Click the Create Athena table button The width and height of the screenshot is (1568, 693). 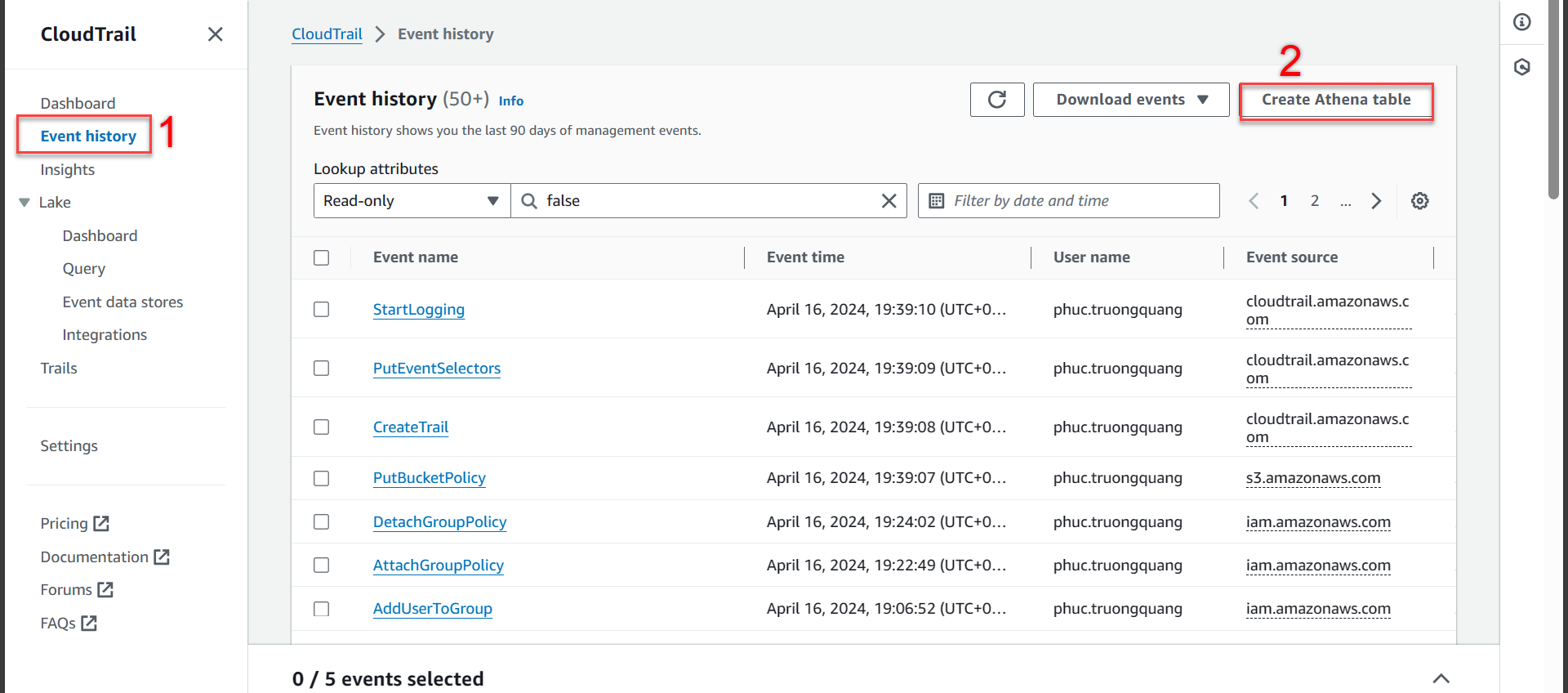click(1335, 100)
